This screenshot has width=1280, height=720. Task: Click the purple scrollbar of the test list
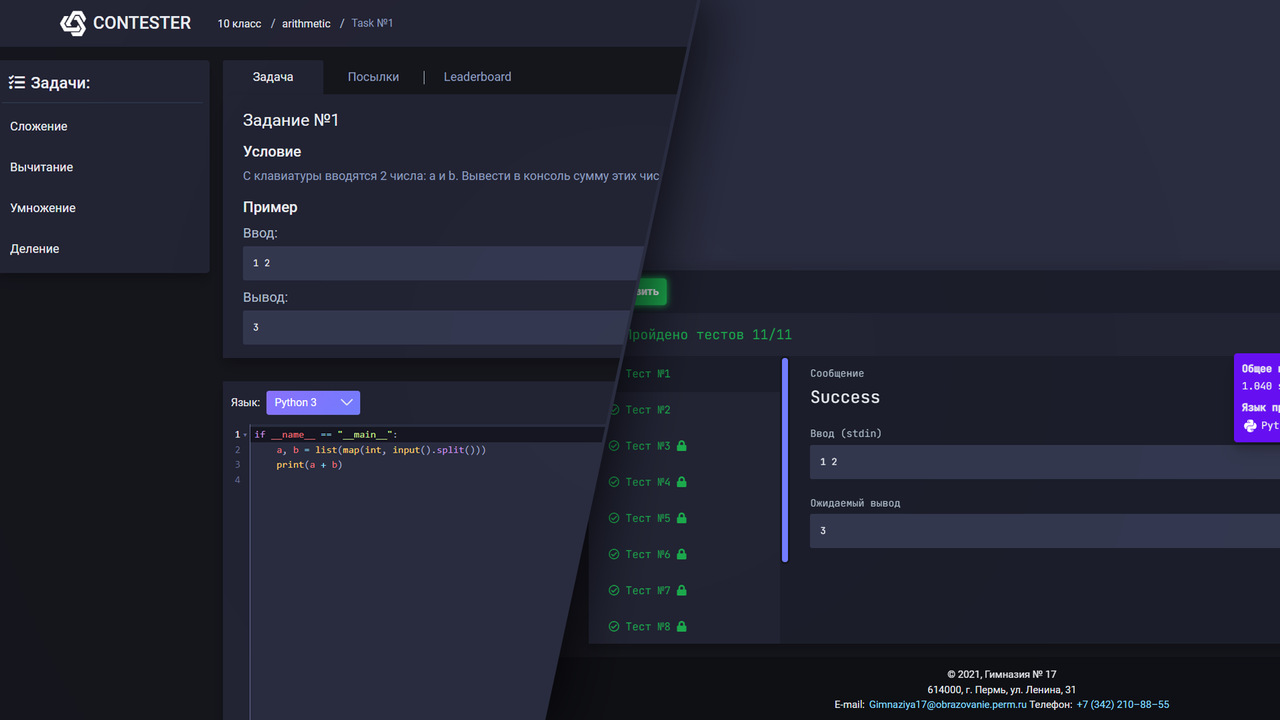pos(785,460)
